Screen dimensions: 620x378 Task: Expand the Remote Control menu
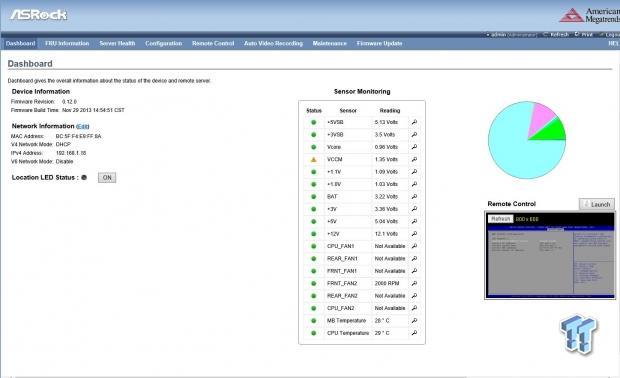pyautogui.click(x=213, y=43)
